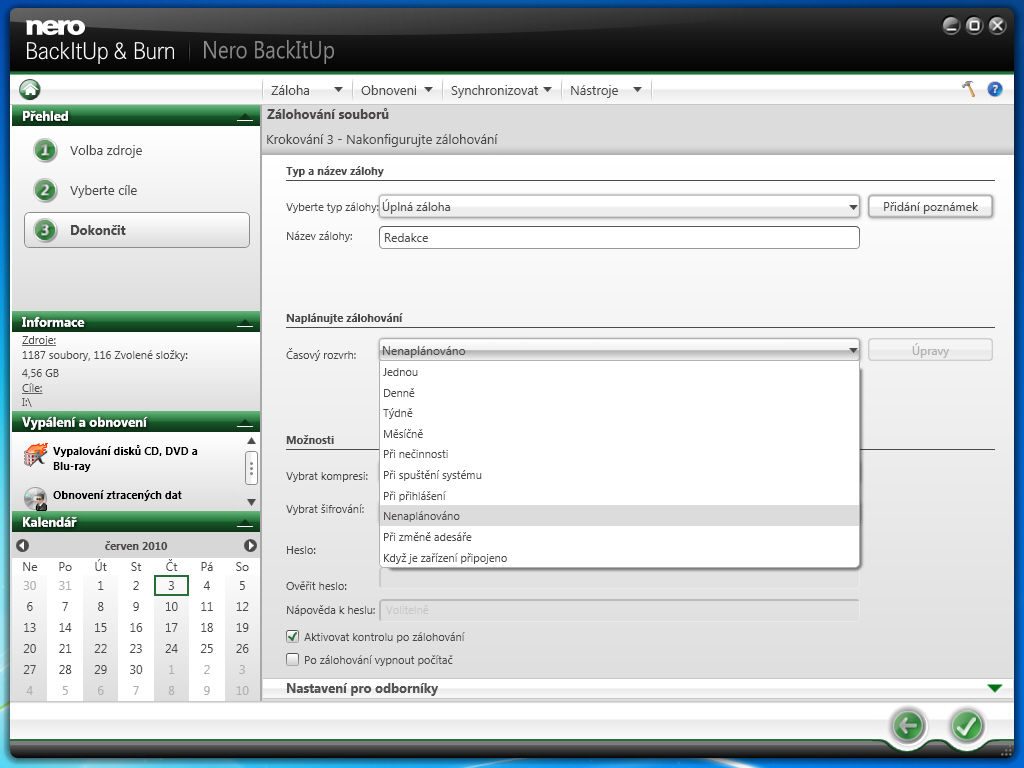
Task: Select 'Týdně' from the schedule list
Action: [x=398, y=413]
